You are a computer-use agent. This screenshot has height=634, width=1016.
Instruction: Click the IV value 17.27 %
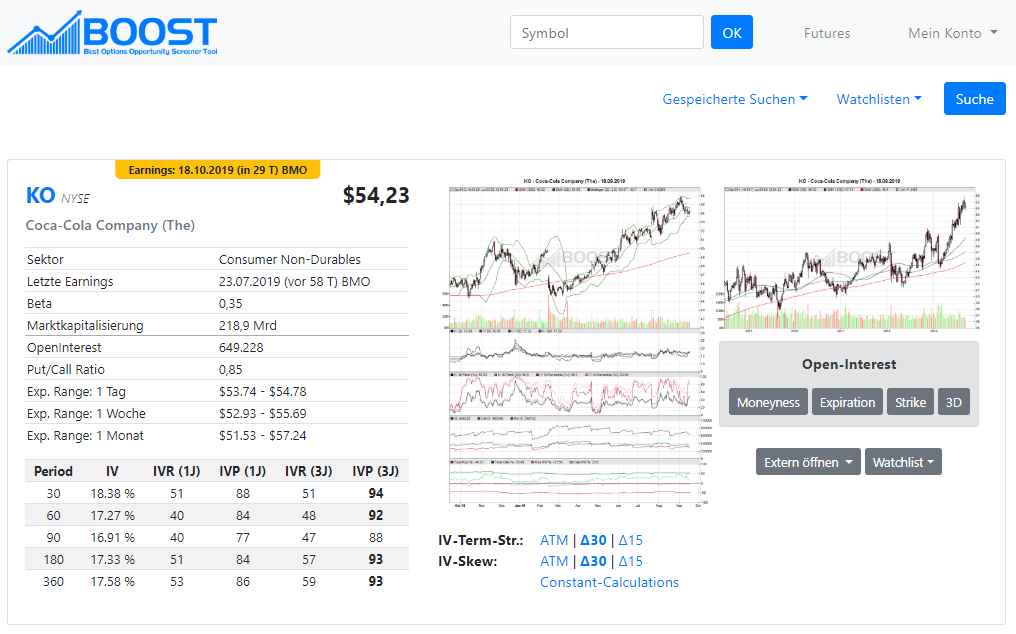point(112,515)
